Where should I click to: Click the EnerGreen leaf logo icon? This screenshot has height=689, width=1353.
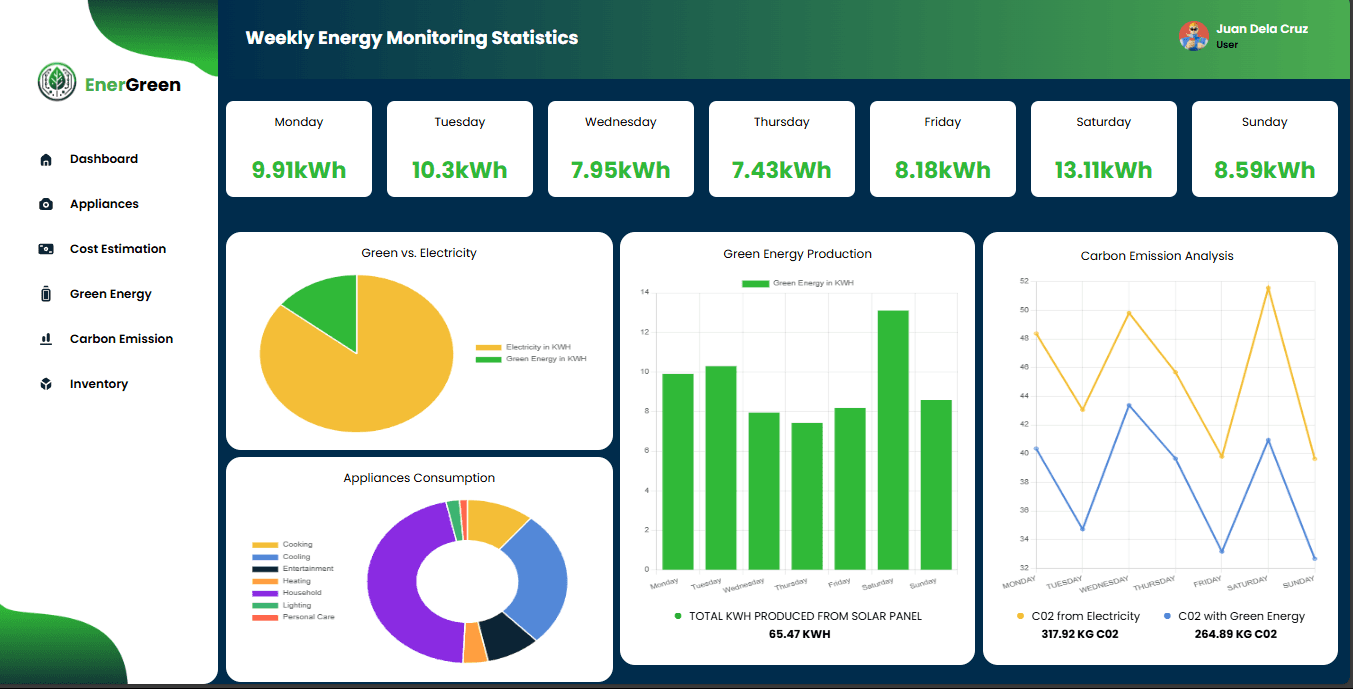(x=57, y=82)
